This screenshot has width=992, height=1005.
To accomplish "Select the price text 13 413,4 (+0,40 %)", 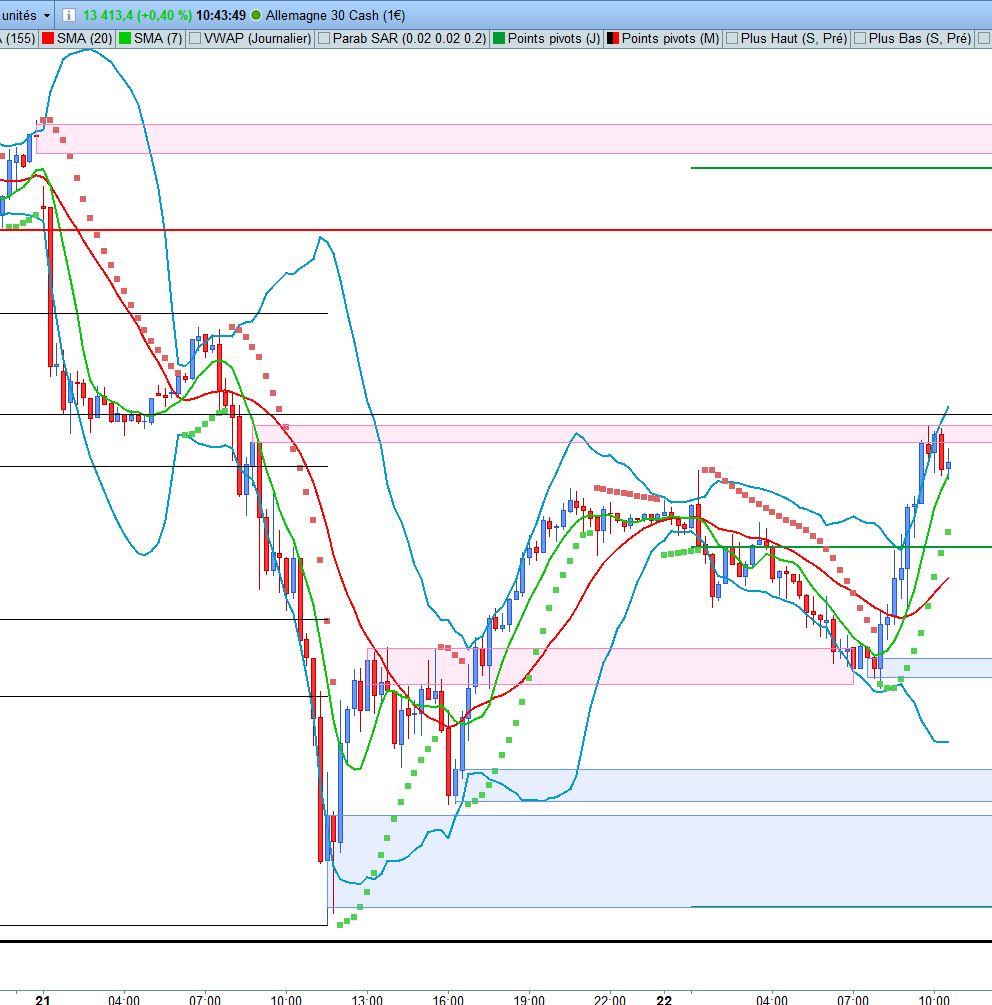I will (x=137, y=15).
